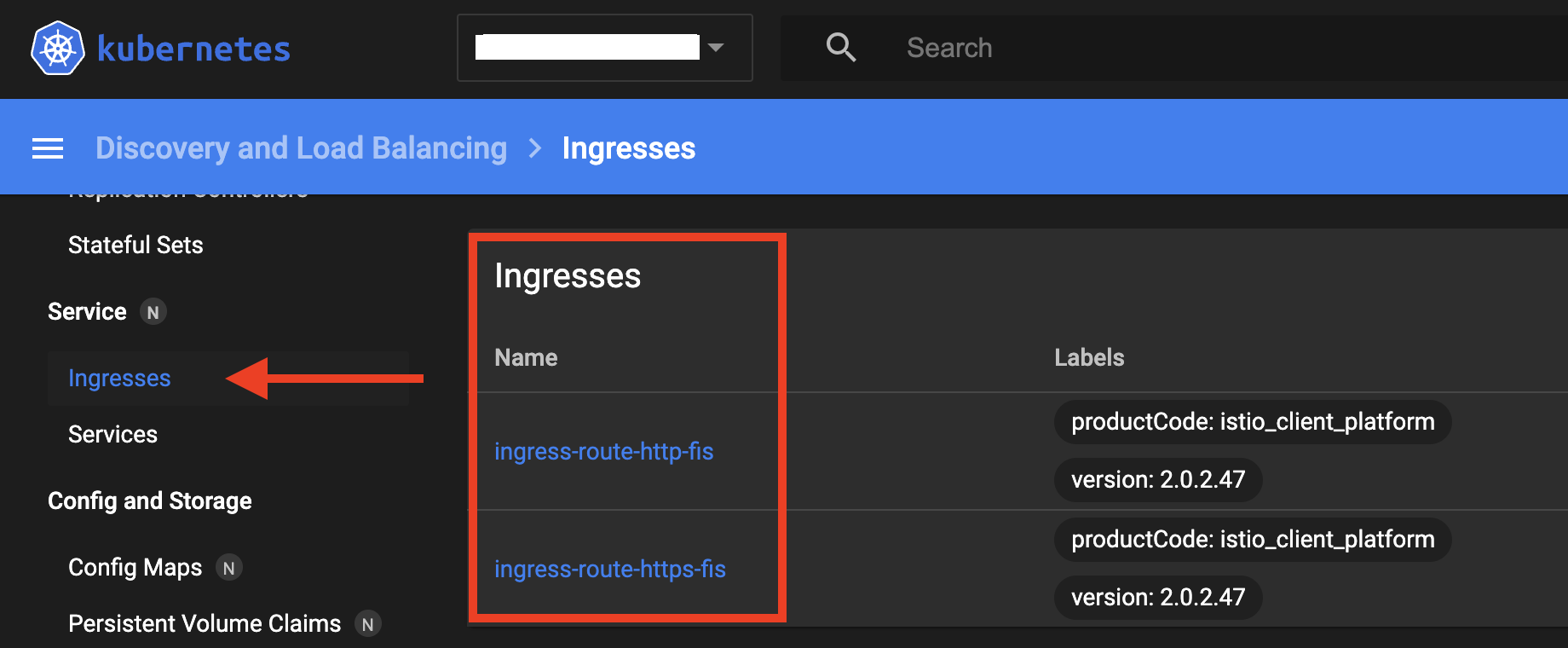Open Stateful Sets in sidebar
The image size is (1568, 648).
tap(135, 246)
